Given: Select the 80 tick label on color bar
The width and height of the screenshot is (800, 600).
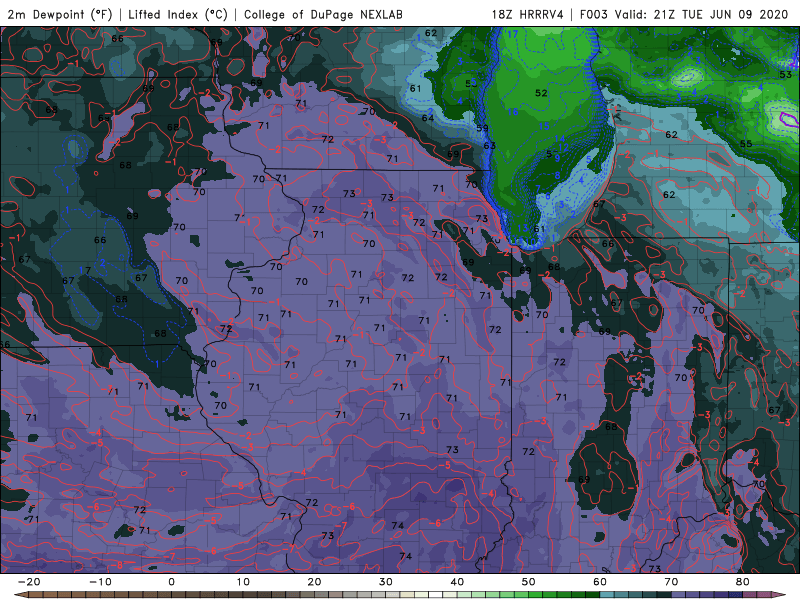Looking at the screenshot, I should click(743, 582).
